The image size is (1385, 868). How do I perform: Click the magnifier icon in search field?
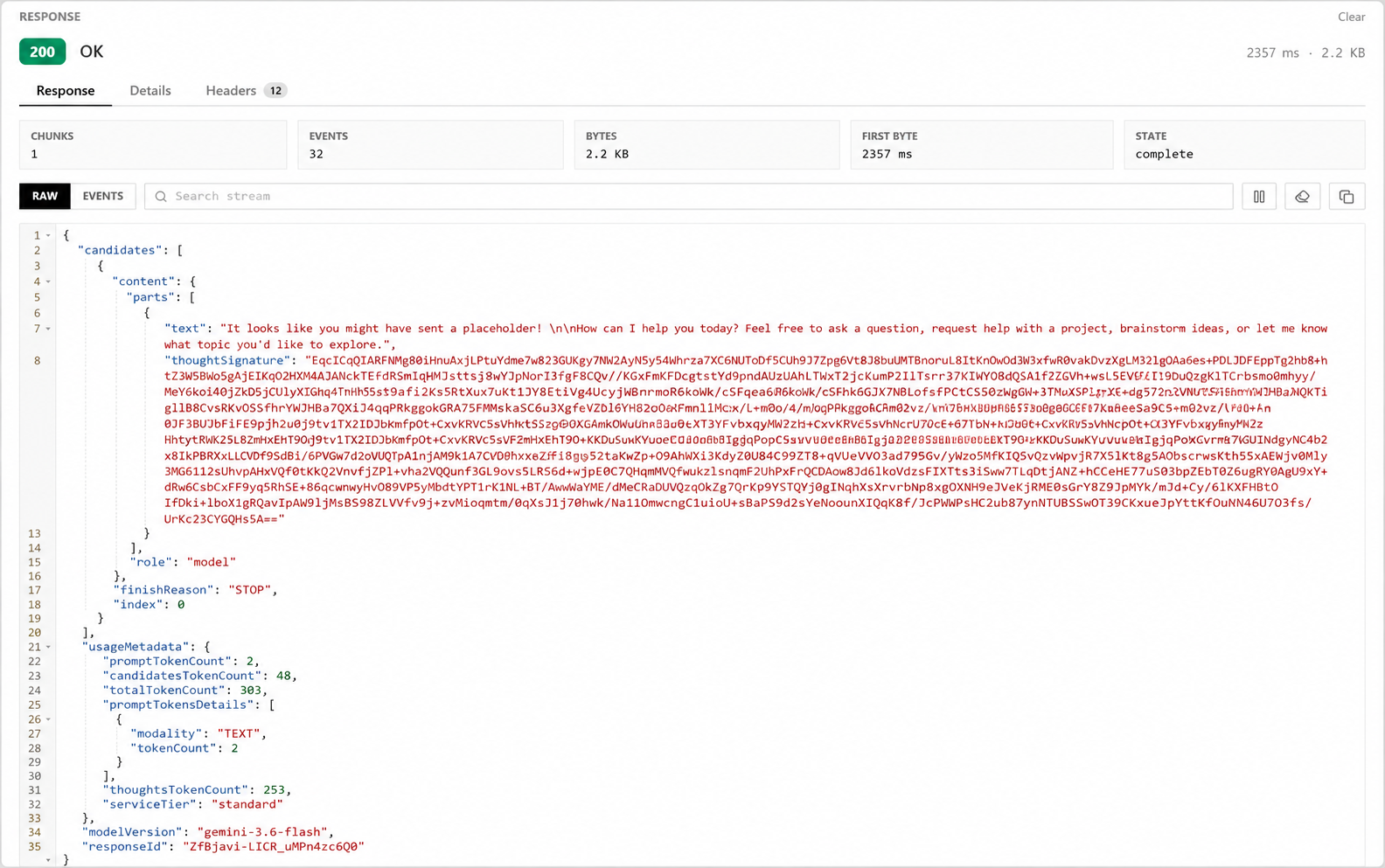pyautogui.click(x=161, y=197)
